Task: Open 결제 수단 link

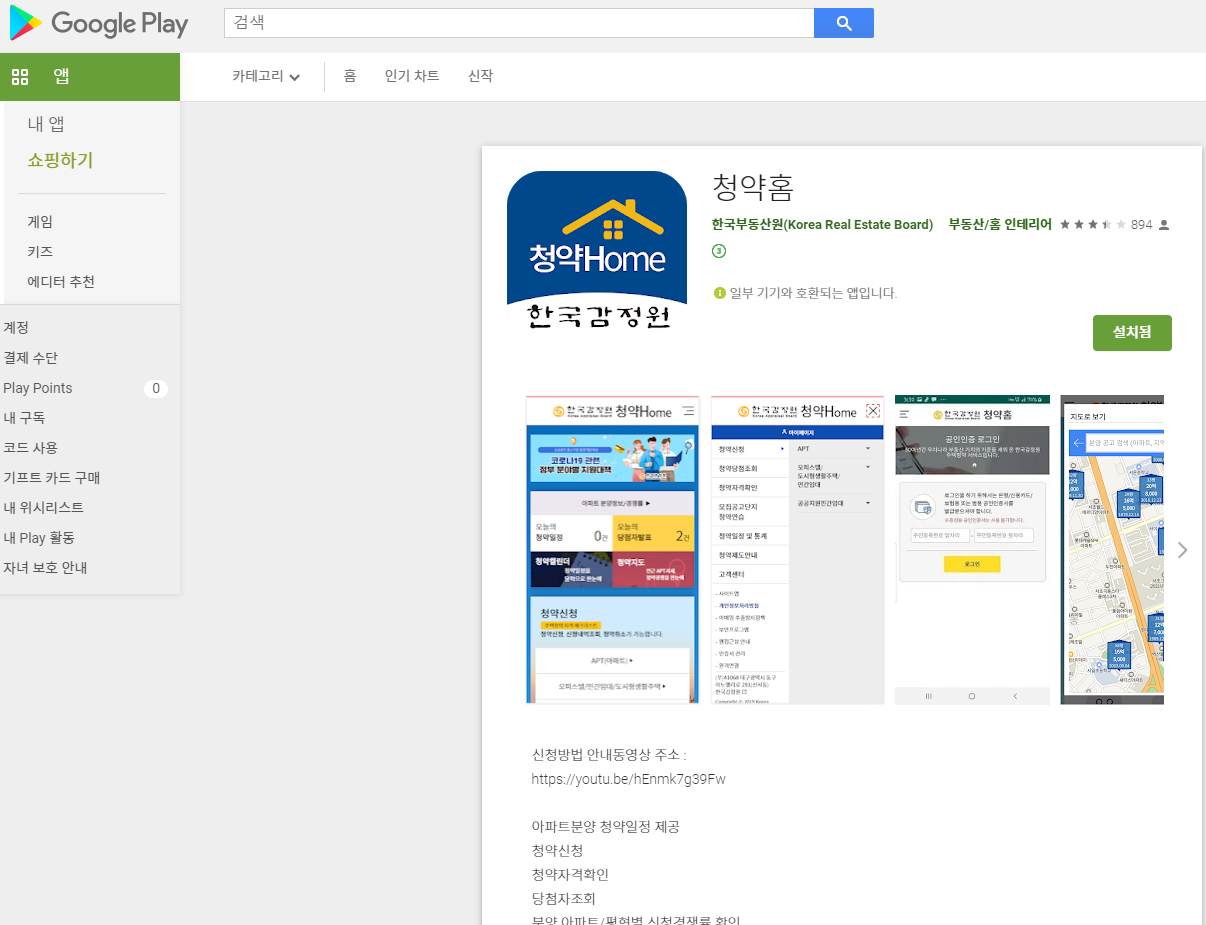Action: tap(31, 358)
